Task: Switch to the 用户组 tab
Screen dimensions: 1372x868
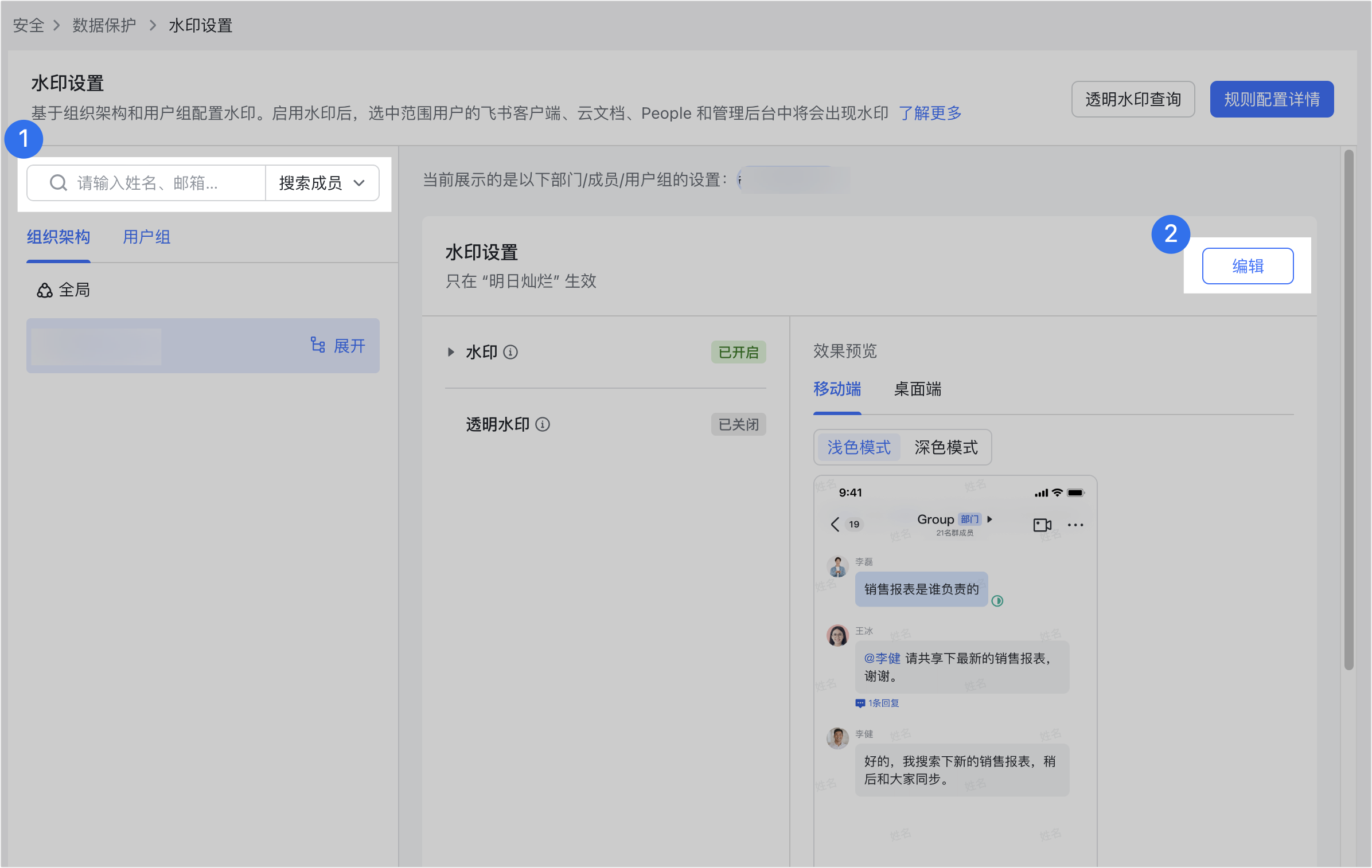Action: (x=146, y=237)
